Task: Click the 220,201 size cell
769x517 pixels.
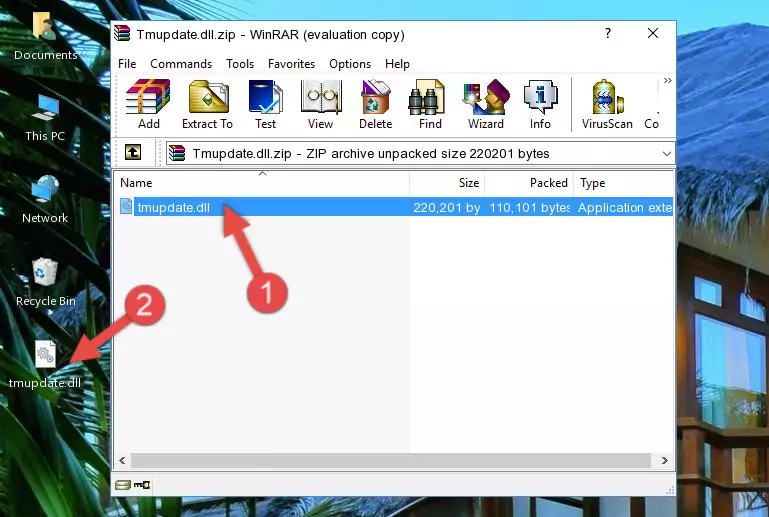Action: (x=447, y=207)
